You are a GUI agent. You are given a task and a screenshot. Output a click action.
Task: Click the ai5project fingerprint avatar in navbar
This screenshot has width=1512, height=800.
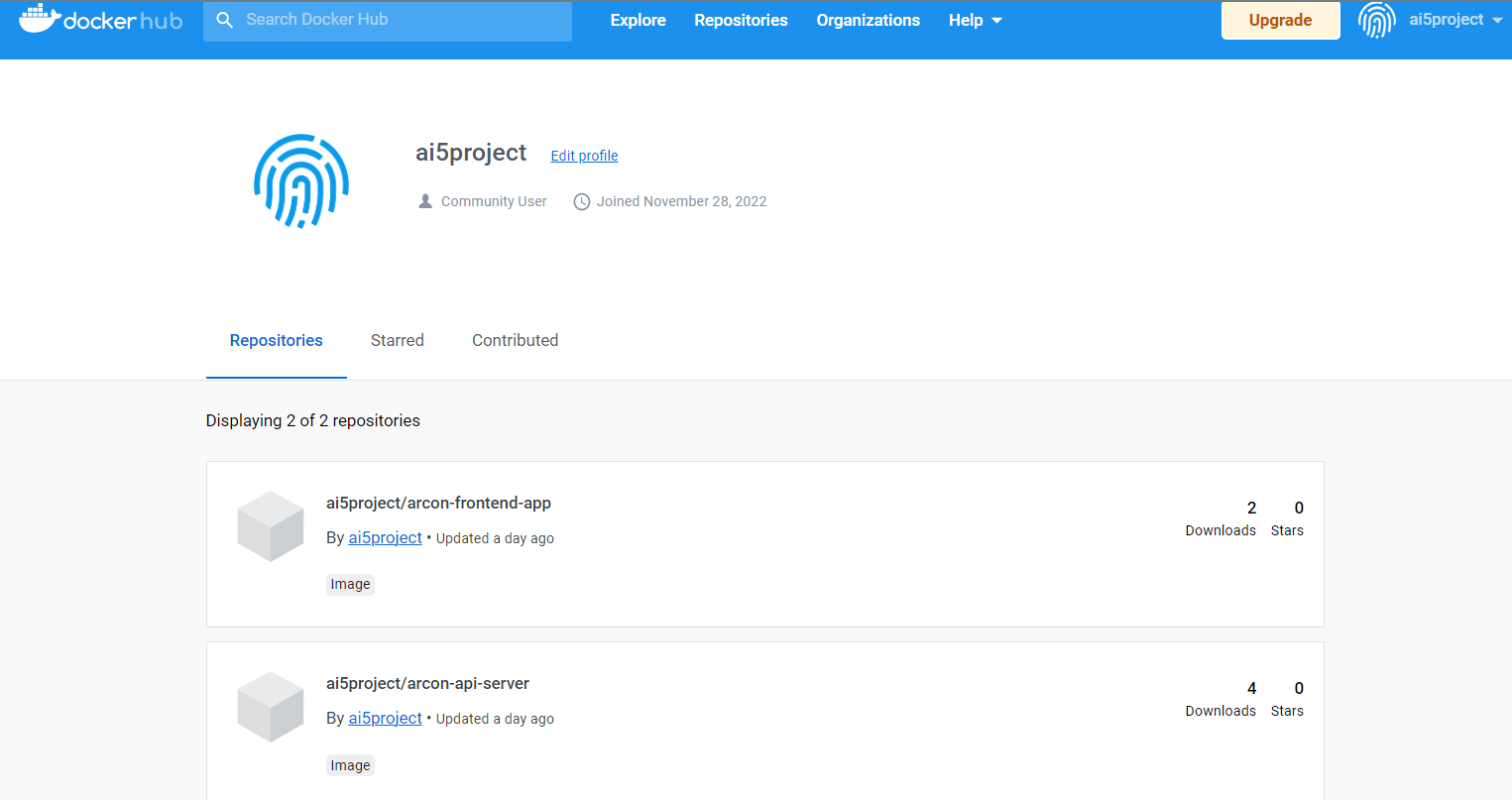tap(1377, 20)
